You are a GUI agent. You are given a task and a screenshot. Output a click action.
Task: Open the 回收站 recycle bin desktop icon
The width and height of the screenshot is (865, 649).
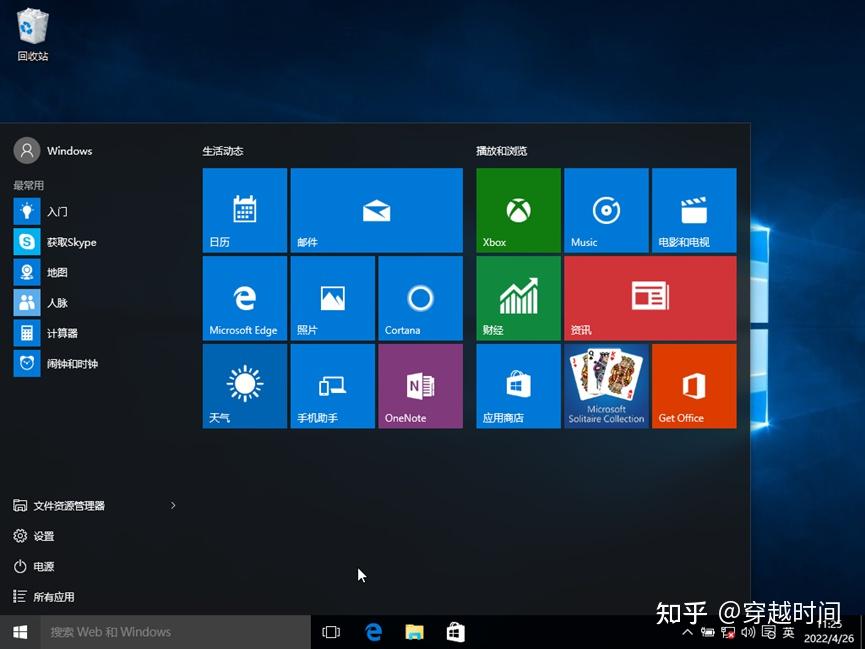33,34
